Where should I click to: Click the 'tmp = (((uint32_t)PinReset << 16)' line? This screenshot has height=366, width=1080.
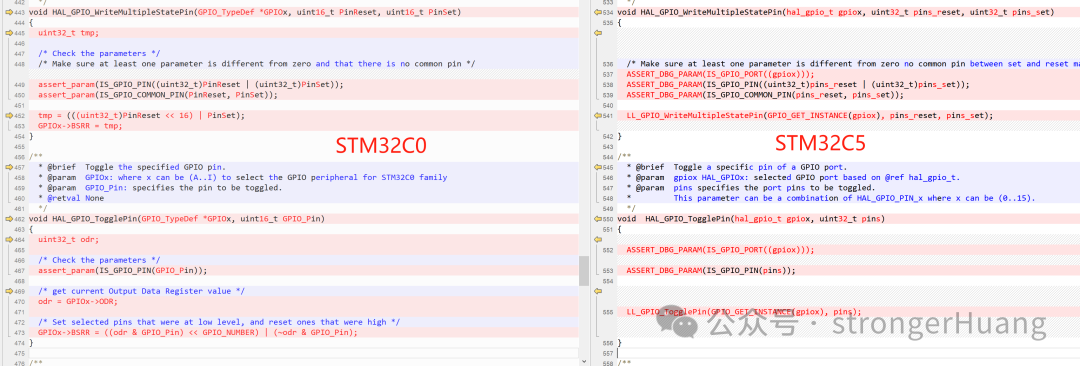coord(141,115)
